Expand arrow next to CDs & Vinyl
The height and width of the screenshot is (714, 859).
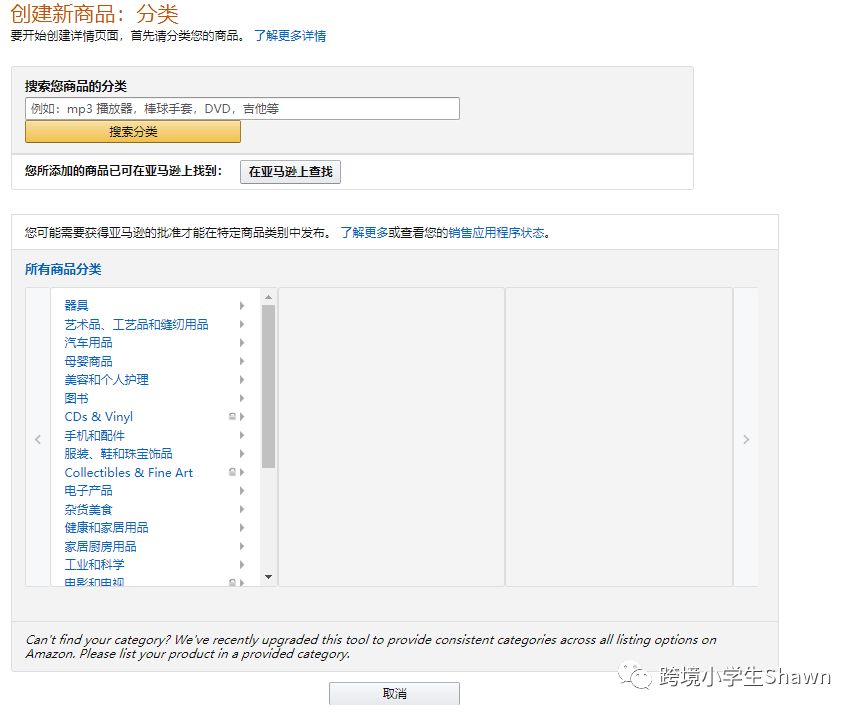click(x=242, y=416)
